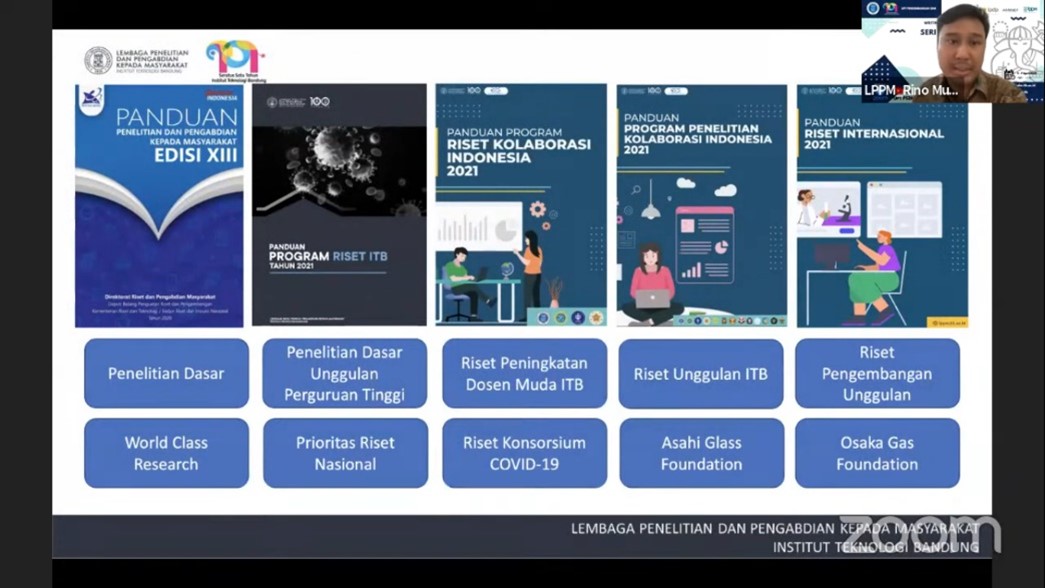Select Penelitian Dasar Unggulan Perguruan Tinggi box
1045x588 pixels.
[345, 374]
